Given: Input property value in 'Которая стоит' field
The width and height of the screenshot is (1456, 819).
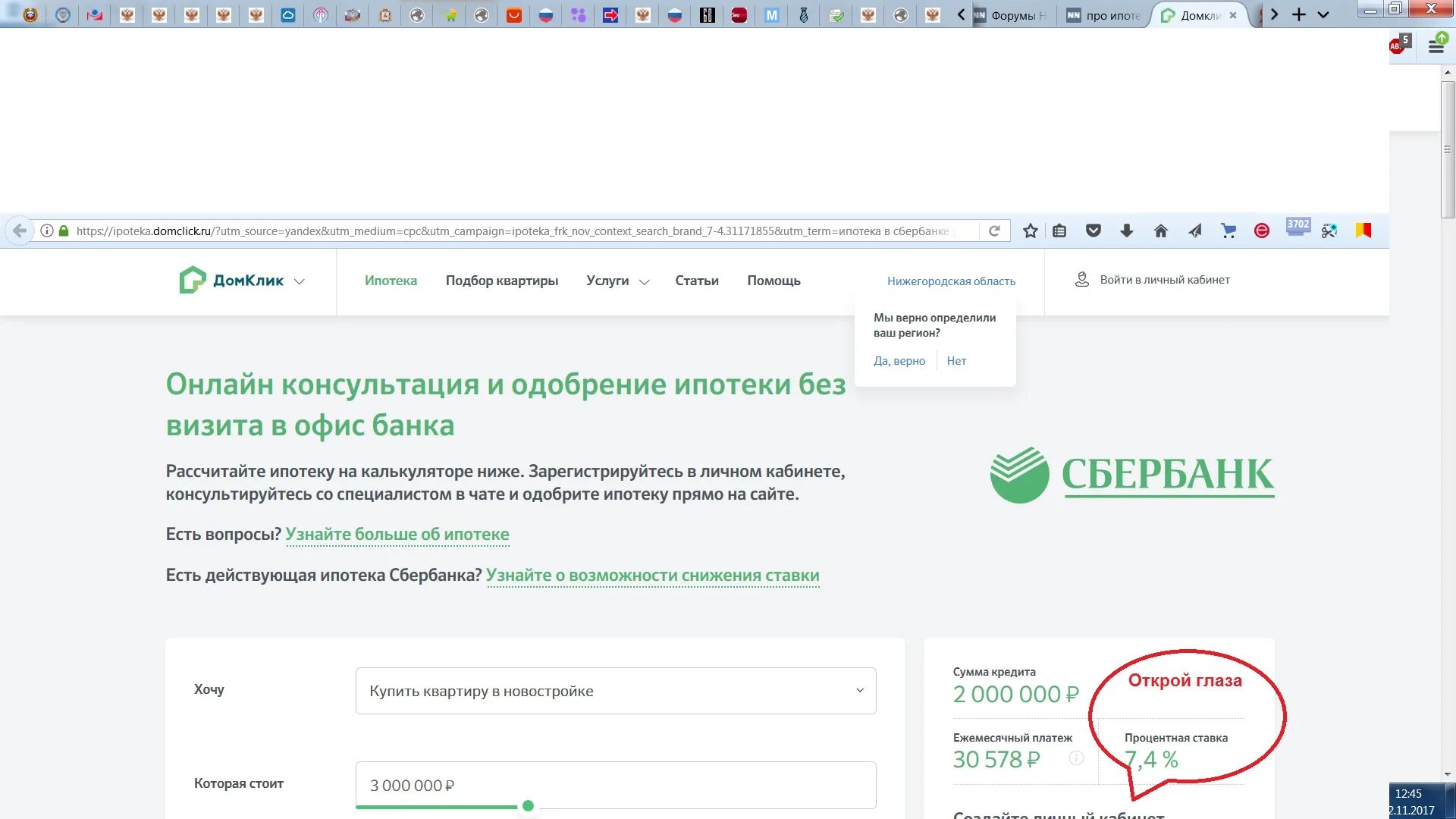Looking at the screenshot, I should tap(614, 785).
